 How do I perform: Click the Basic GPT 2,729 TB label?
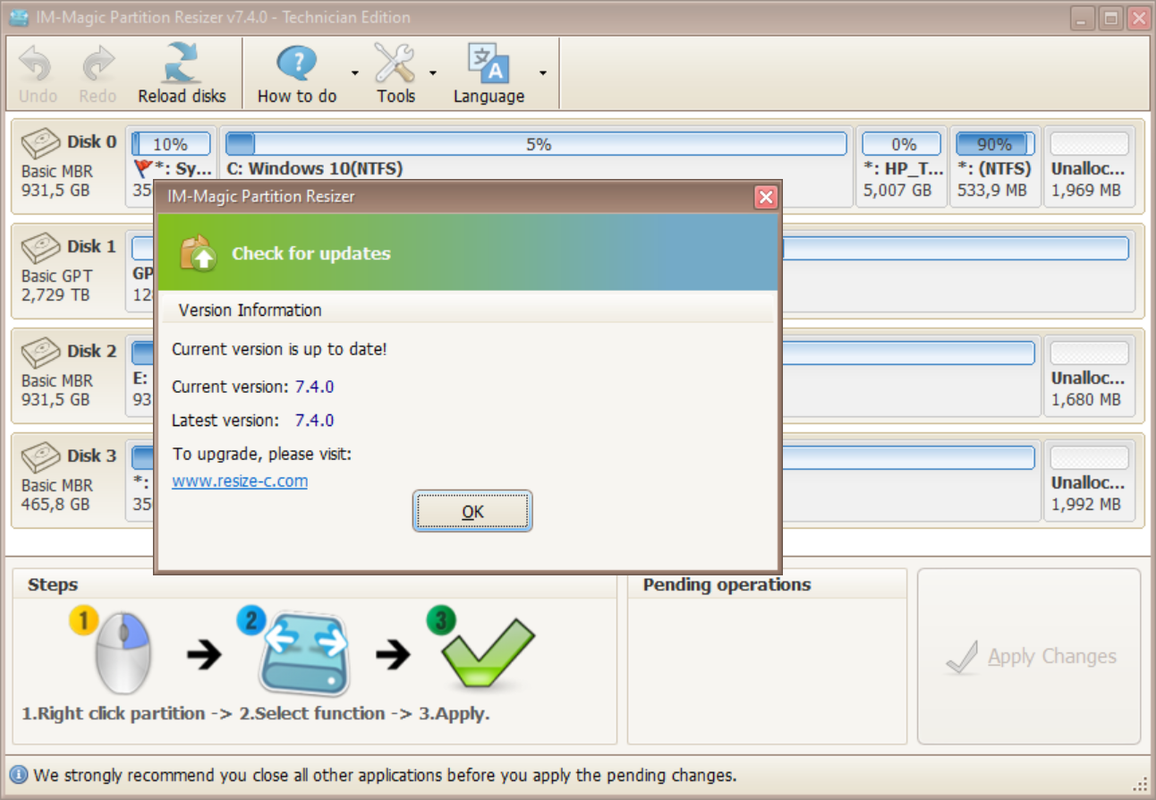point(57,285)
